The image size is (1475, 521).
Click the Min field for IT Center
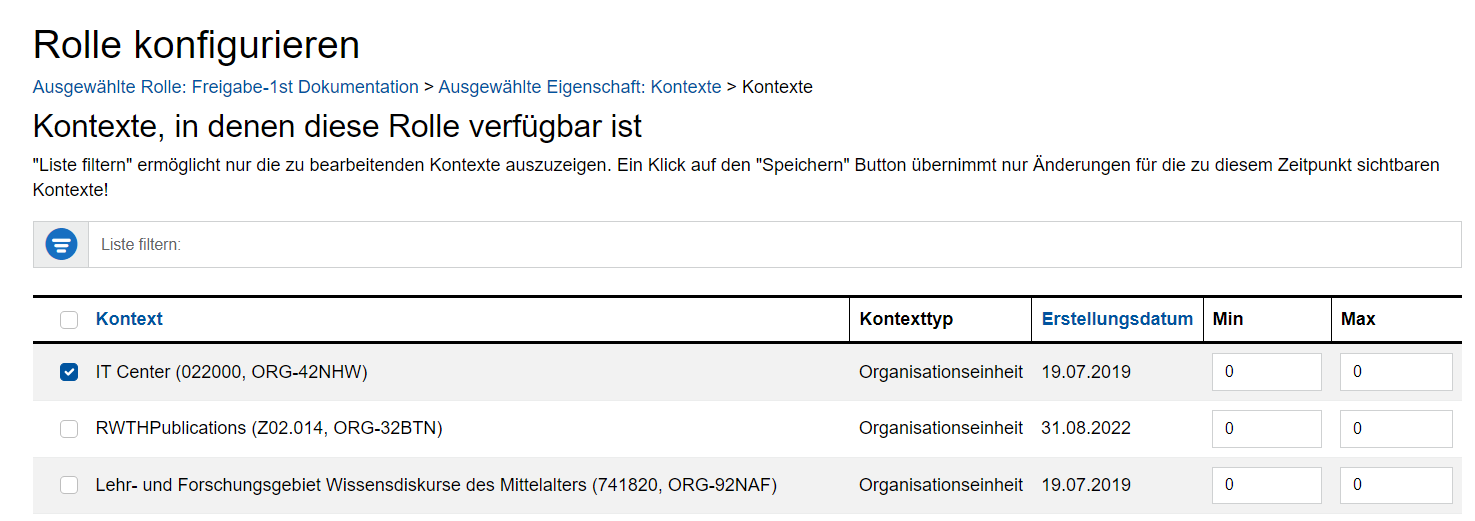(1266, 372)
